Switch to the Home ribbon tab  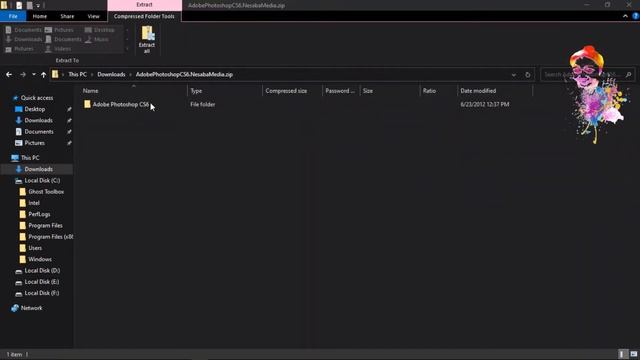tap(40, 16)
